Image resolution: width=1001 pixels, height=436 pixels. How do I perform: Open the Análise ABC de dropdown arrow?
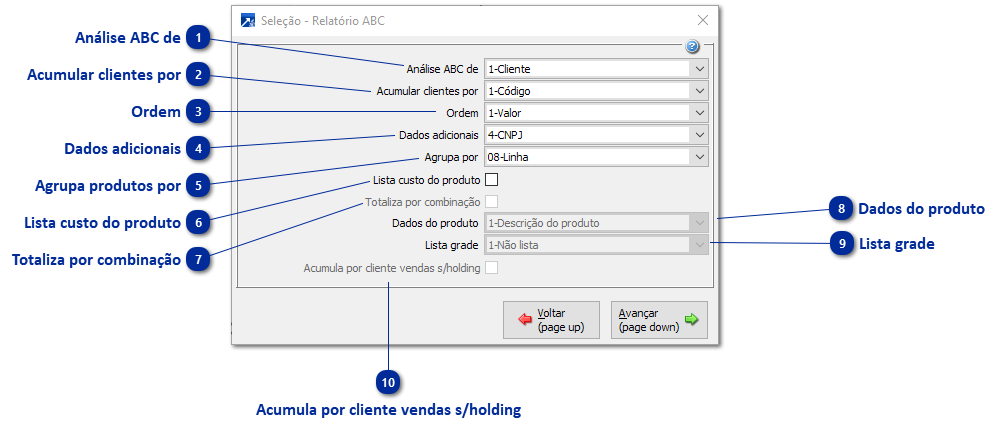(x=699, y=68)
